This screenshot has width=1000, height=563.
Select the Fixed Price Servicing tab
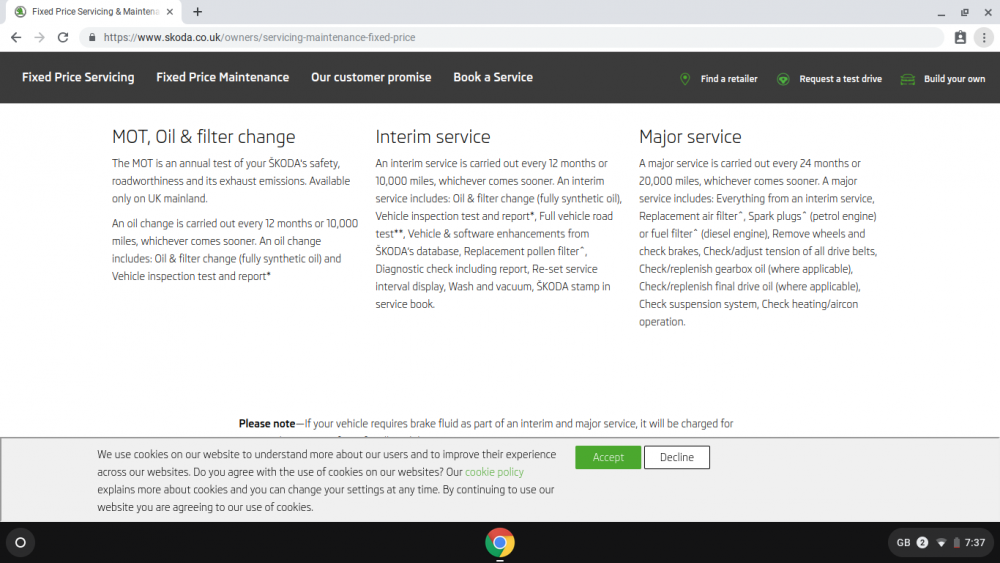tap(95, 11)
